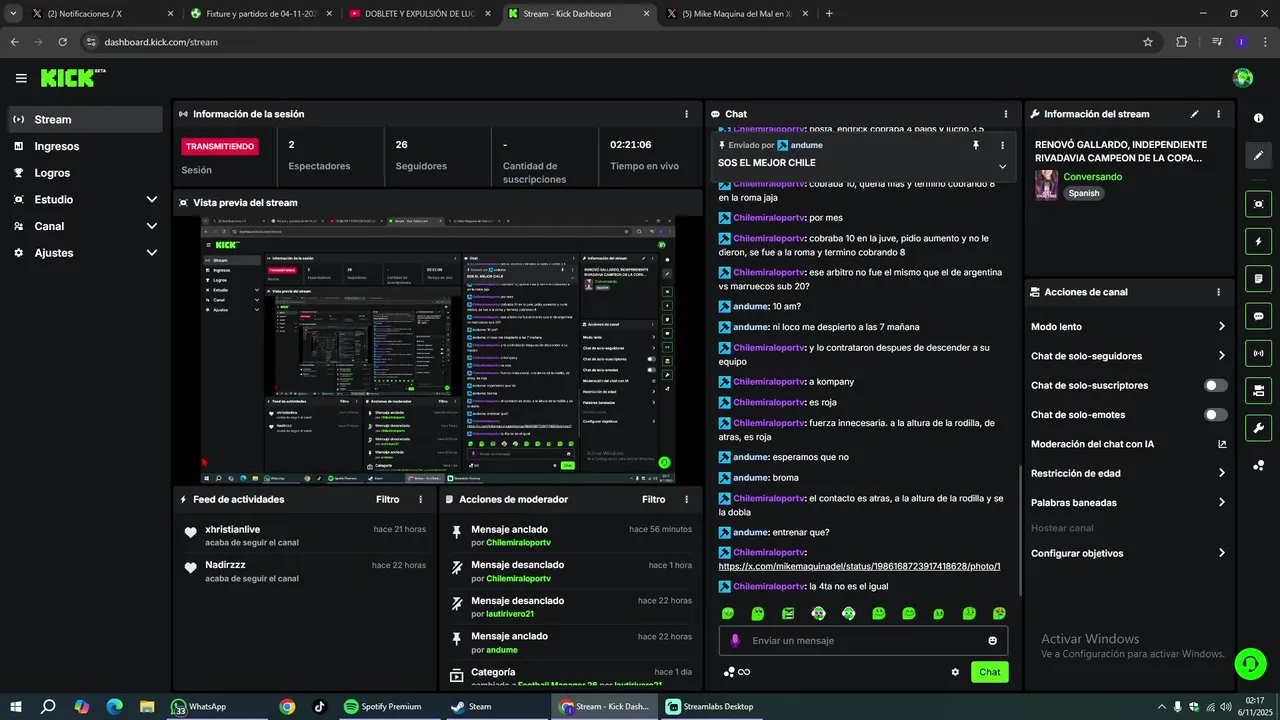Screen dimensions: 1280x720
Task: Toggle the chat bubble widget icon in sidebar
Action: coord(1258,316)
